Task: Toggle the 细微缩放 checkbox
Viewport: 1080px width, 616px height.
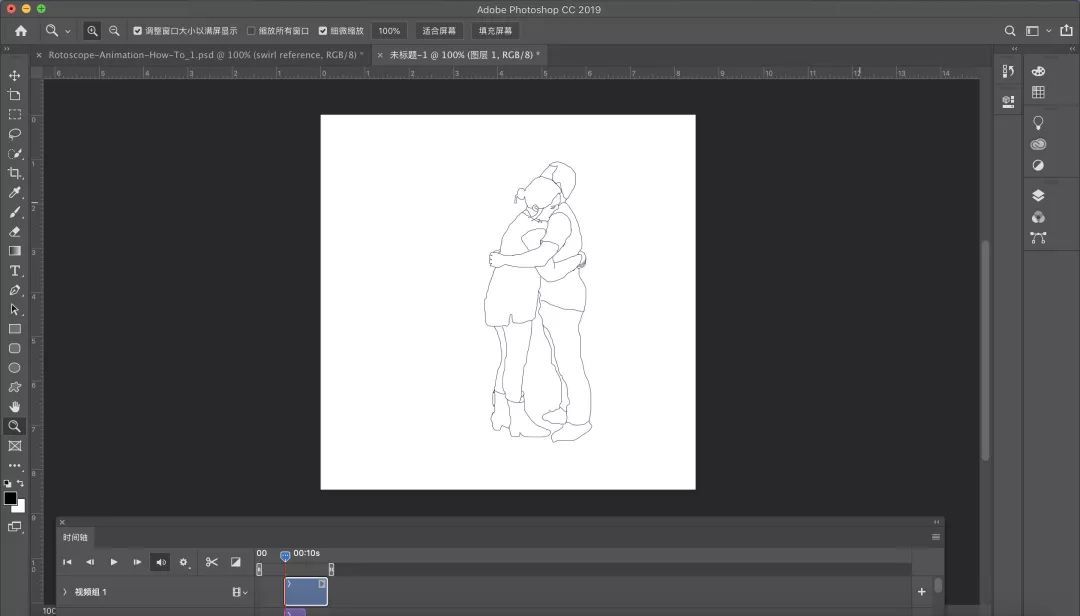Action: coord(323,31)
